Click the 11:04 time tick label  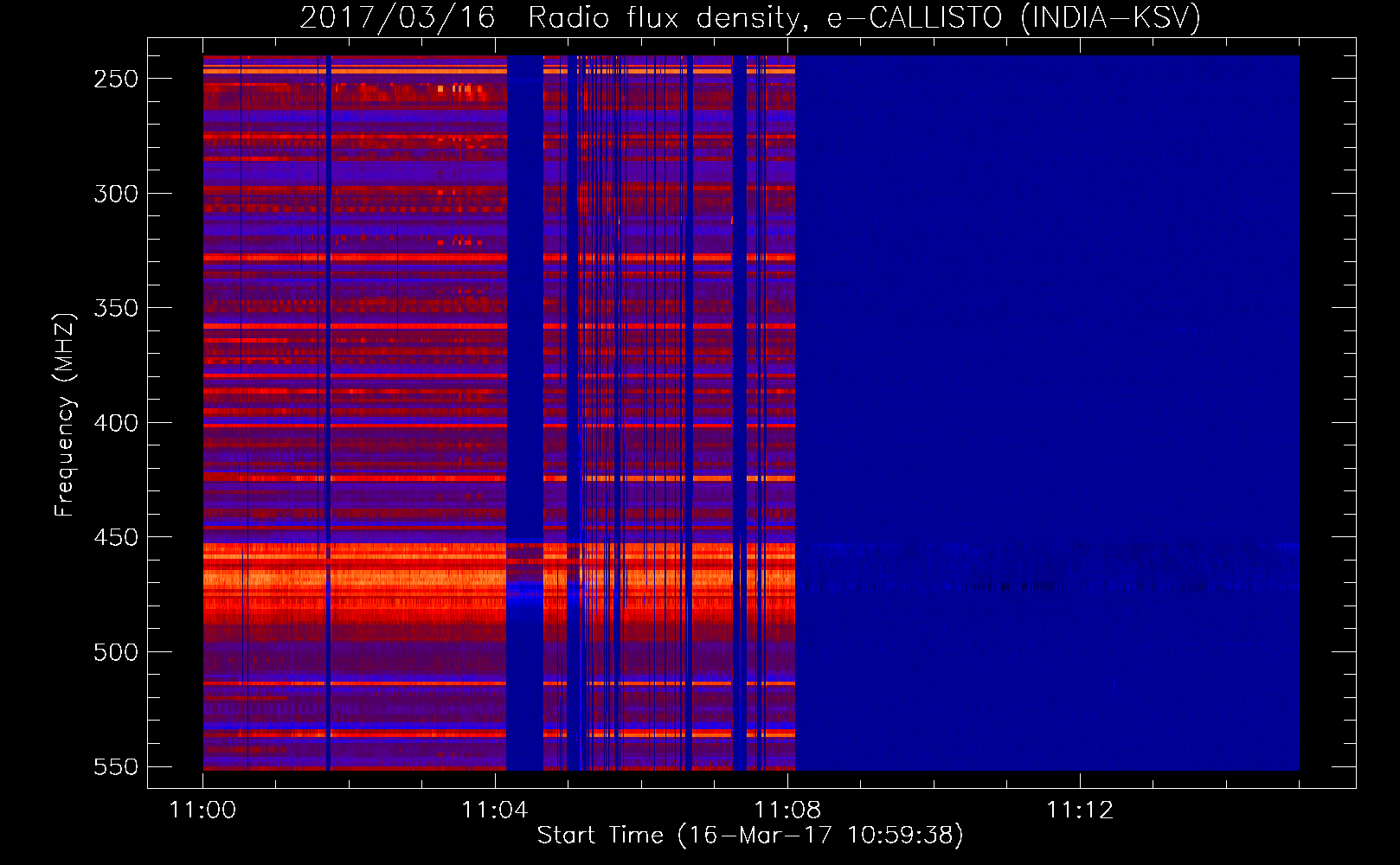[495, 810]
